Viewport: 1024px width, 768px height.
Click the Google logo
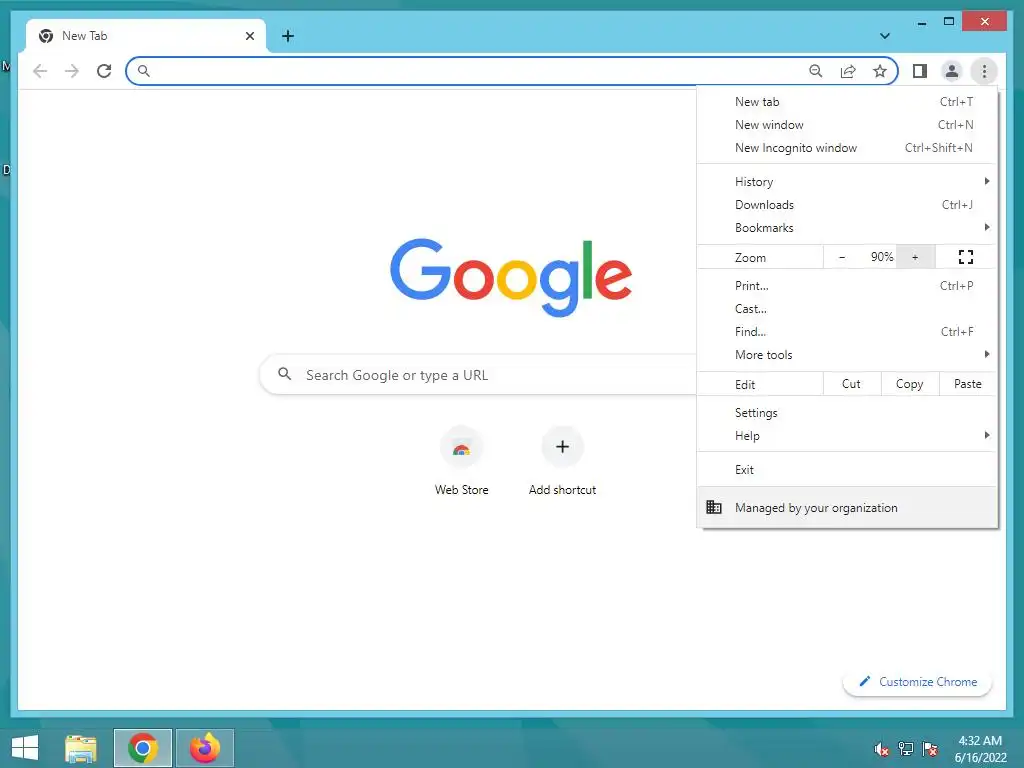click(511, 277)
